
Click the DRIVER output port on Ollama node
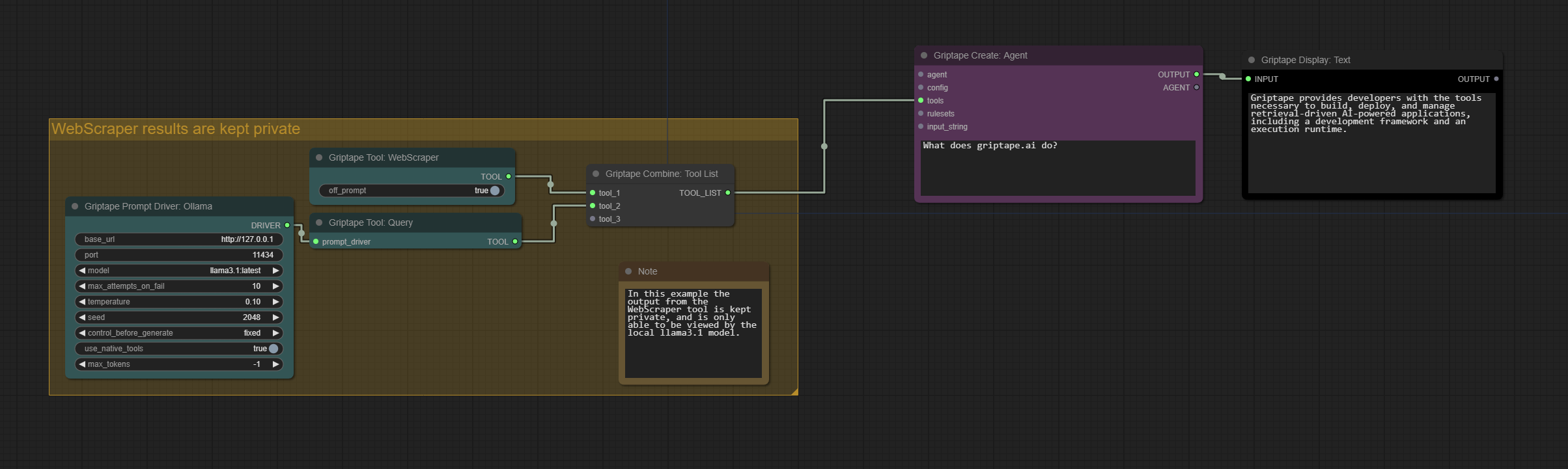point(287,225)
